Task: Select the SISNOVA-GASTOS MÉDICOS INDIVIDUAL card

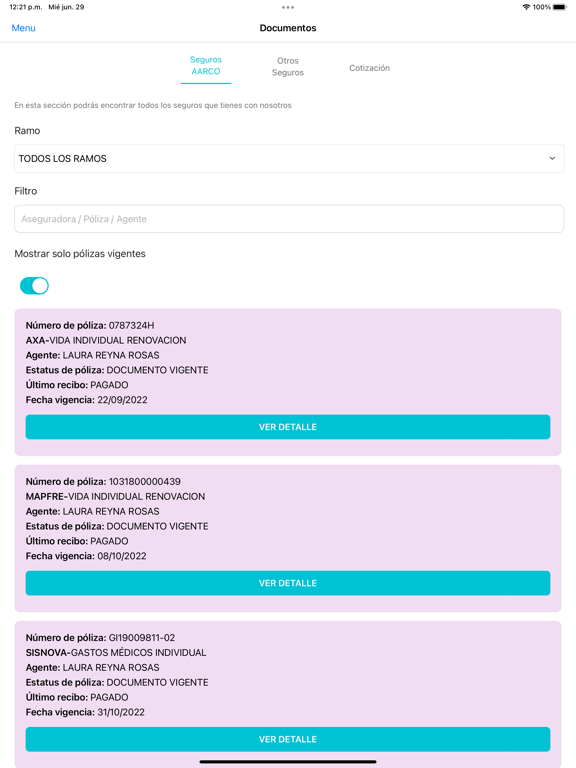Action: [288, 695]
